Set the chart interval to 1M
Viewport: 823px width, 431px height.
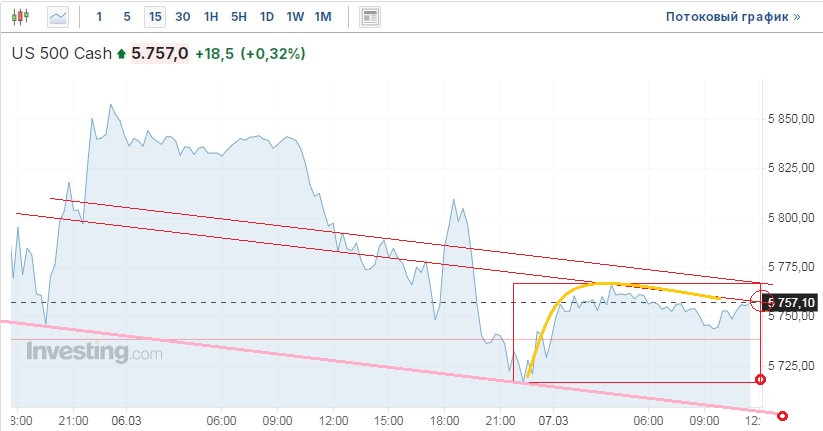[x=322, y=17]
